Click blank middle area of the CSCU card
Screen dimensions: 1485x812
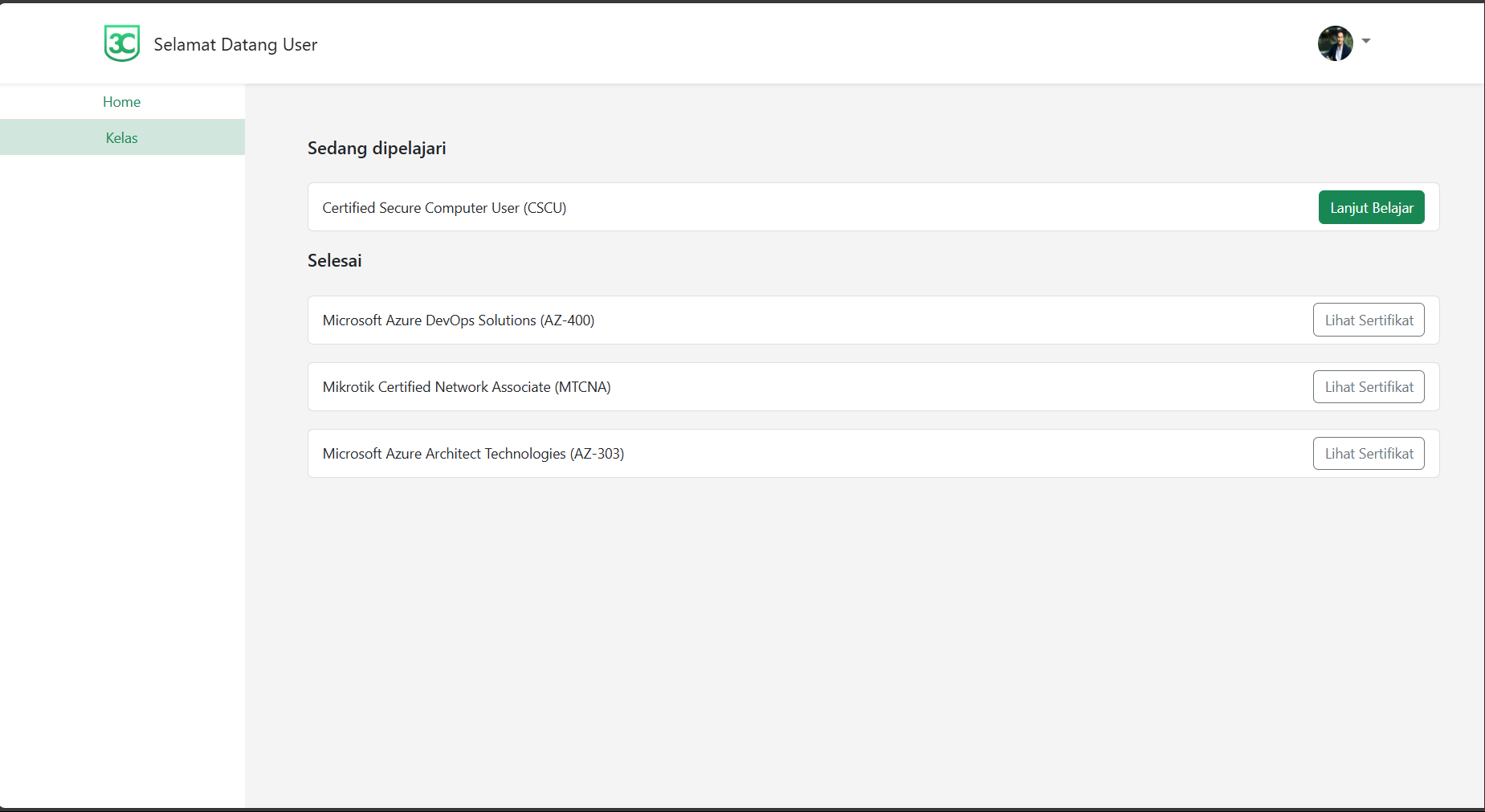(x=924, y=207)
